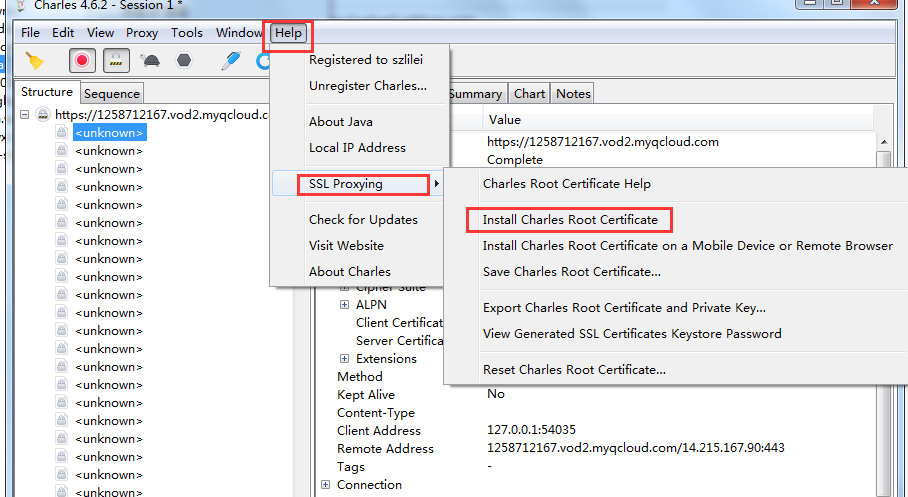Viewport: 908px width, 497px height.
Task: Switch to the Sequence tab
Action: pos(112,93)
